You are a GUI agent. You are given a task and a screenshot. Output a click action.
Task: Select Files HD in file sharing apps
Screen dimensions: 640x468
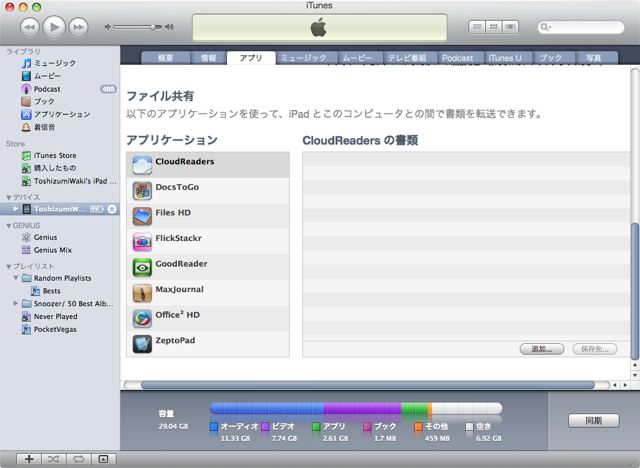(208, 216)
